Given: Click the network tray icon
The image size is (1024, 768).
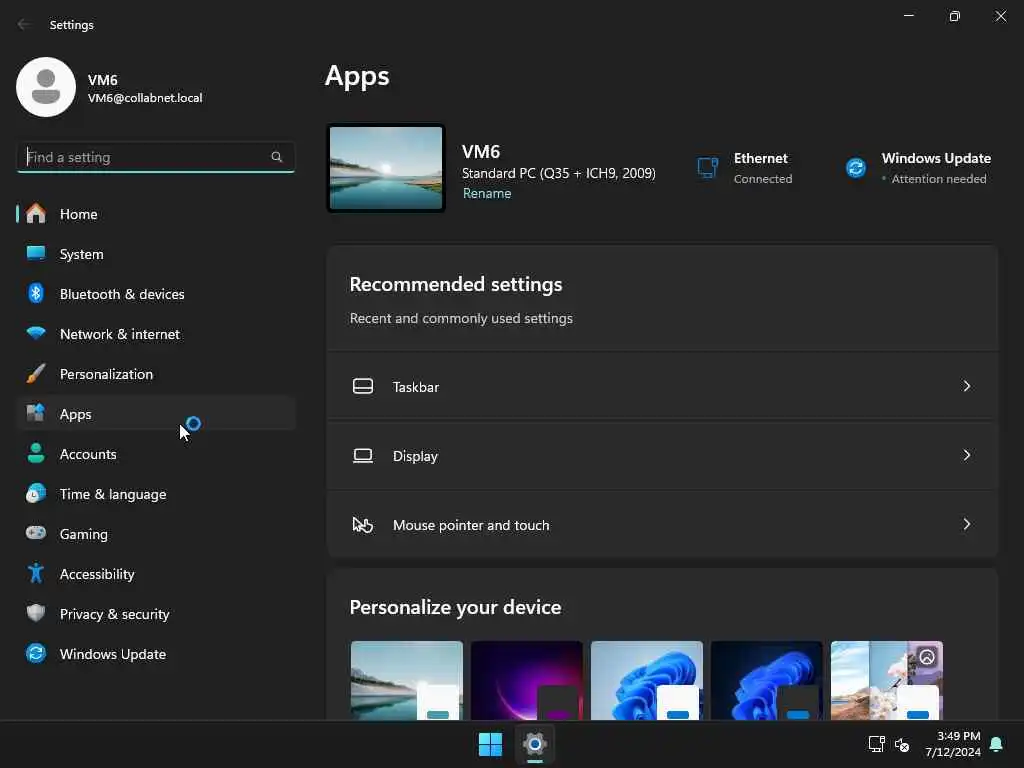Looking at the screenshot, I should 876,744.
